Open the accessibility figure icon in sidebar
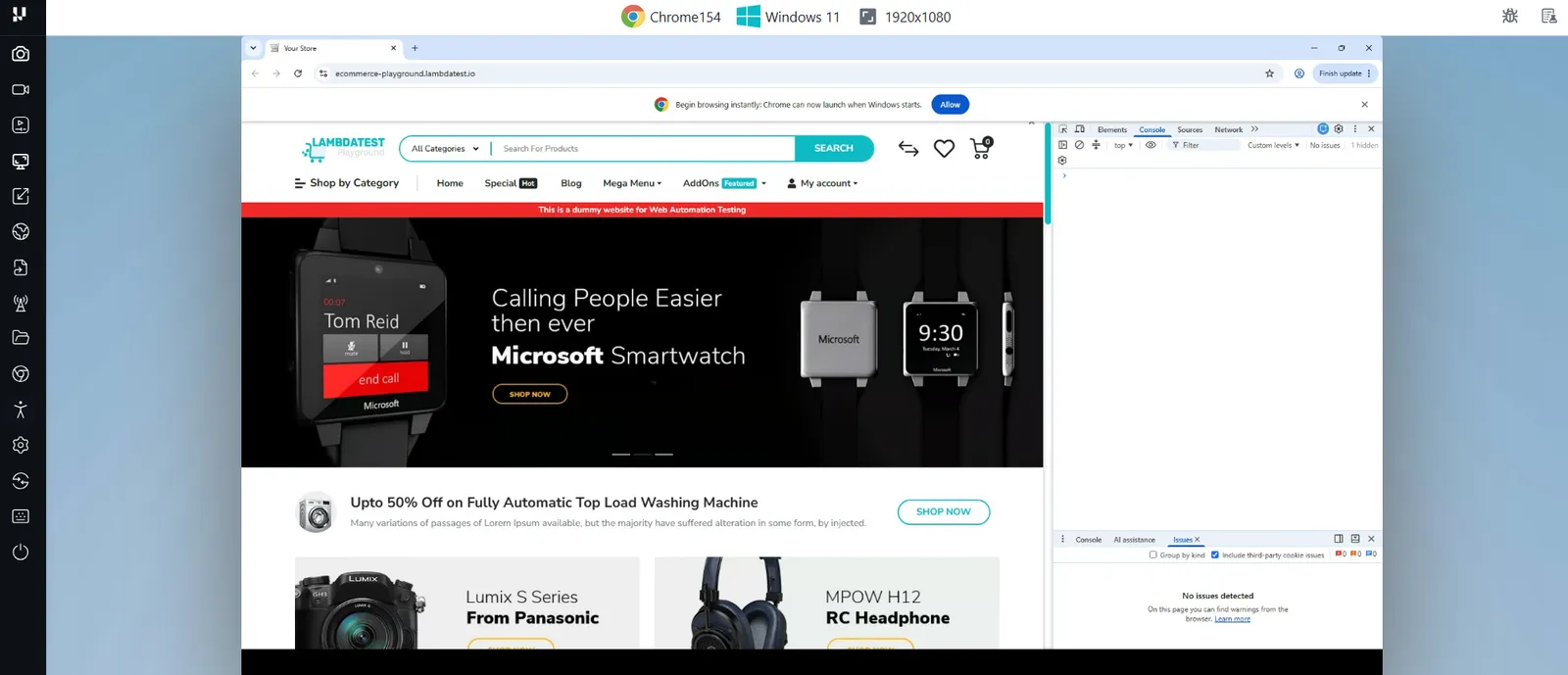Screen dimensions: 1568x675 (21, 410)
